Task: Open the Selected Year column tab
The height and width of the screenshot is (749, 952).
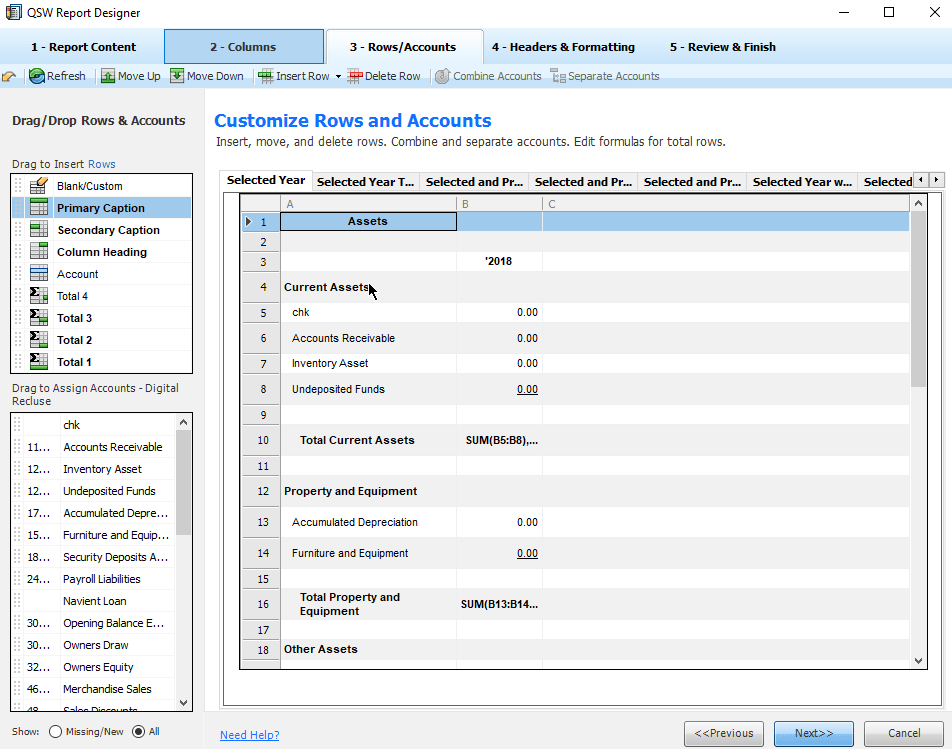Action: pos(265,180)
